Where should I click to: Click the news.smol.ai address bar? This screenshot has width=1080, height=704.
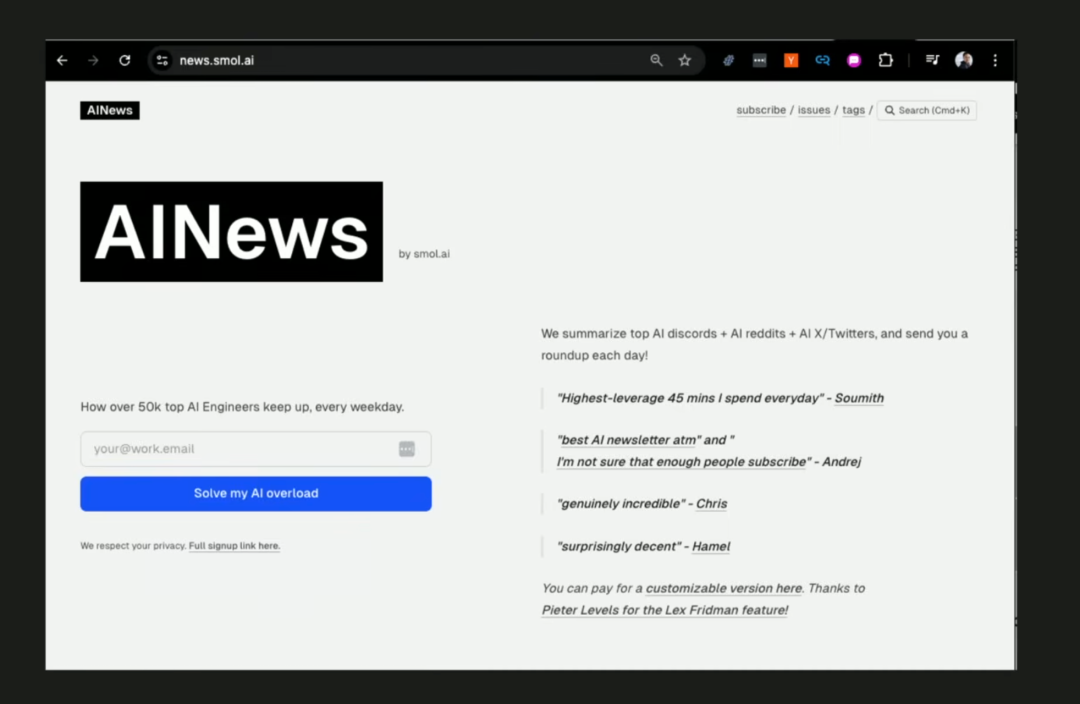tap(427, 61)
